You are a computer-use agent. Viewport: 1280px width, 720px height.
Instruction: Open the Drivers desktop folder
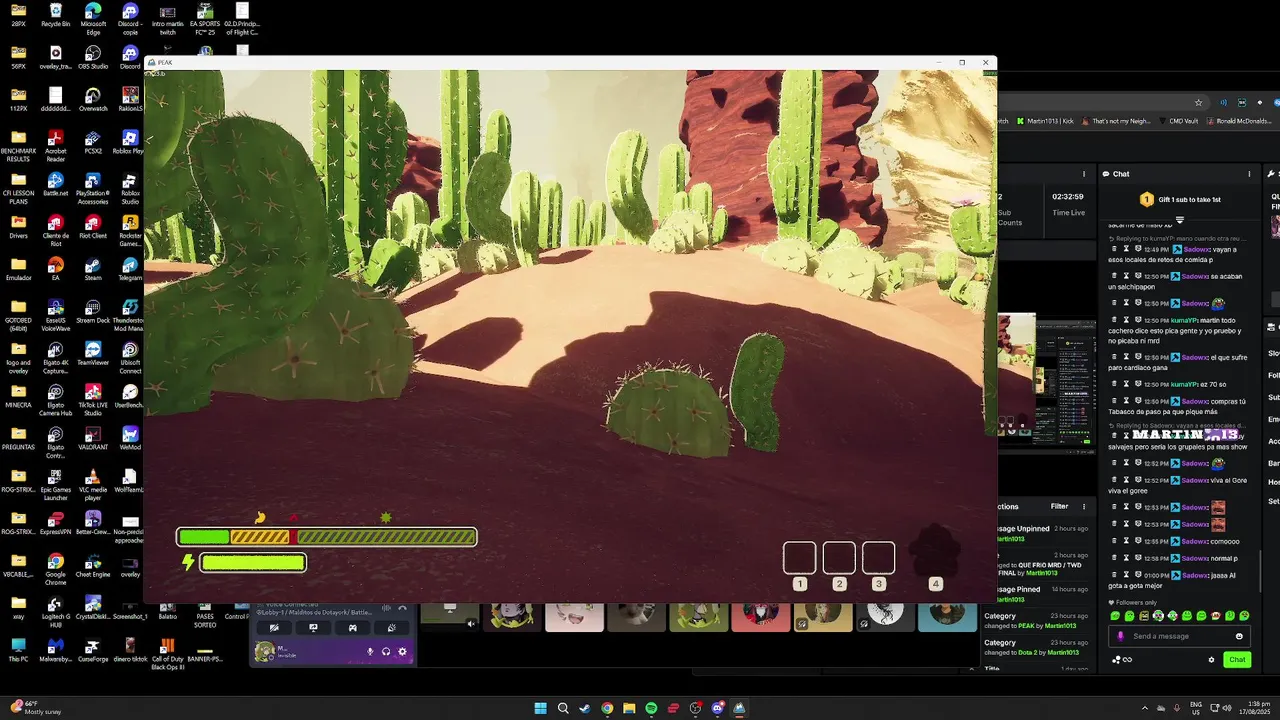(x=19, y=227)
